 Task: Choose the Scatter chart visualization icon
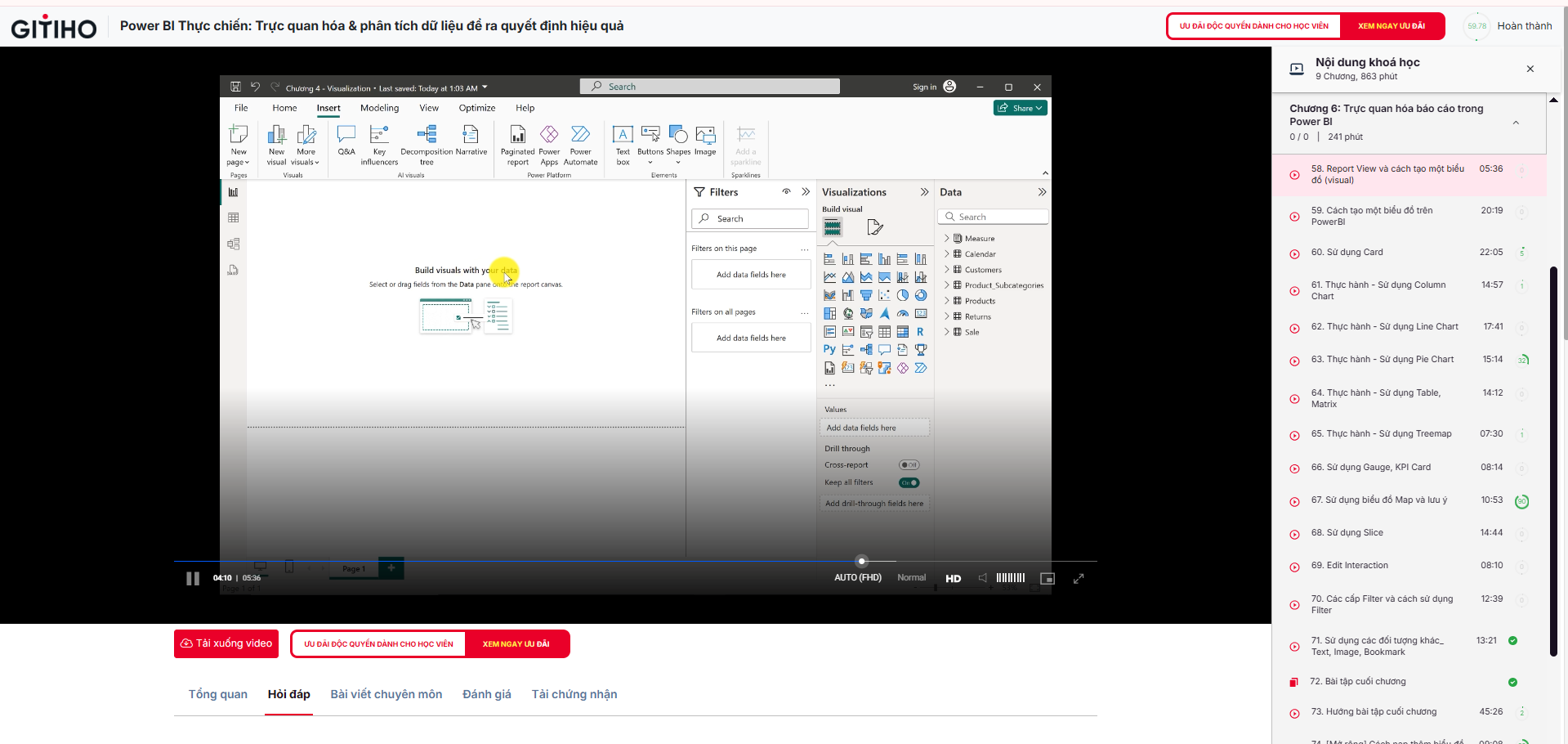[884, 295]
